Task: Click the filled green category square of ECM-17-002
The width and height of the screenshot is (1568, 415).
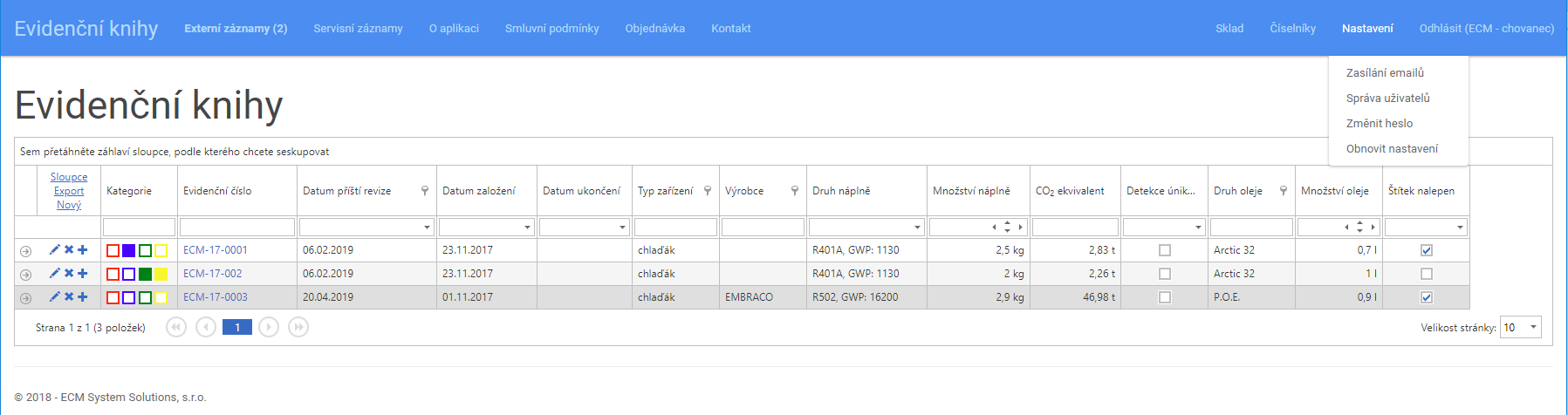Action: (145, 274)
